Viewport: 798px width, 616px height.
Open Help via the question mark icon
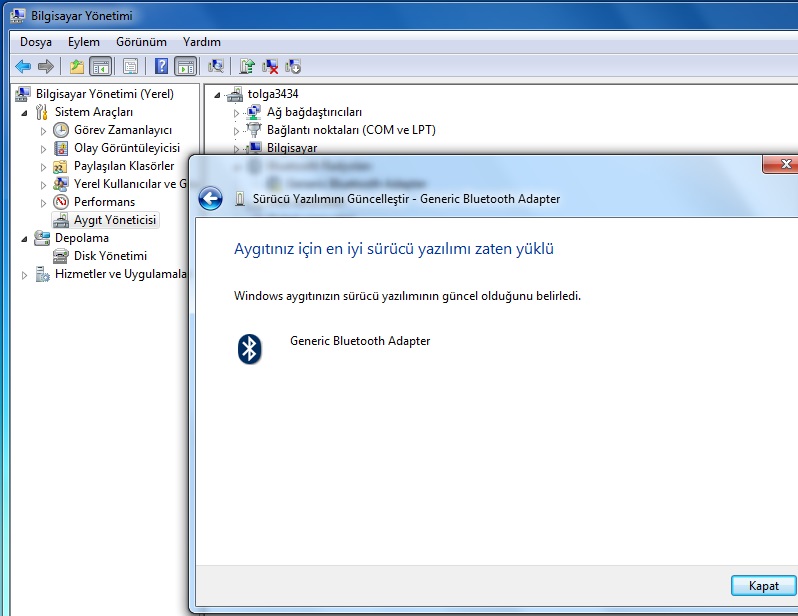click(161, 66)
